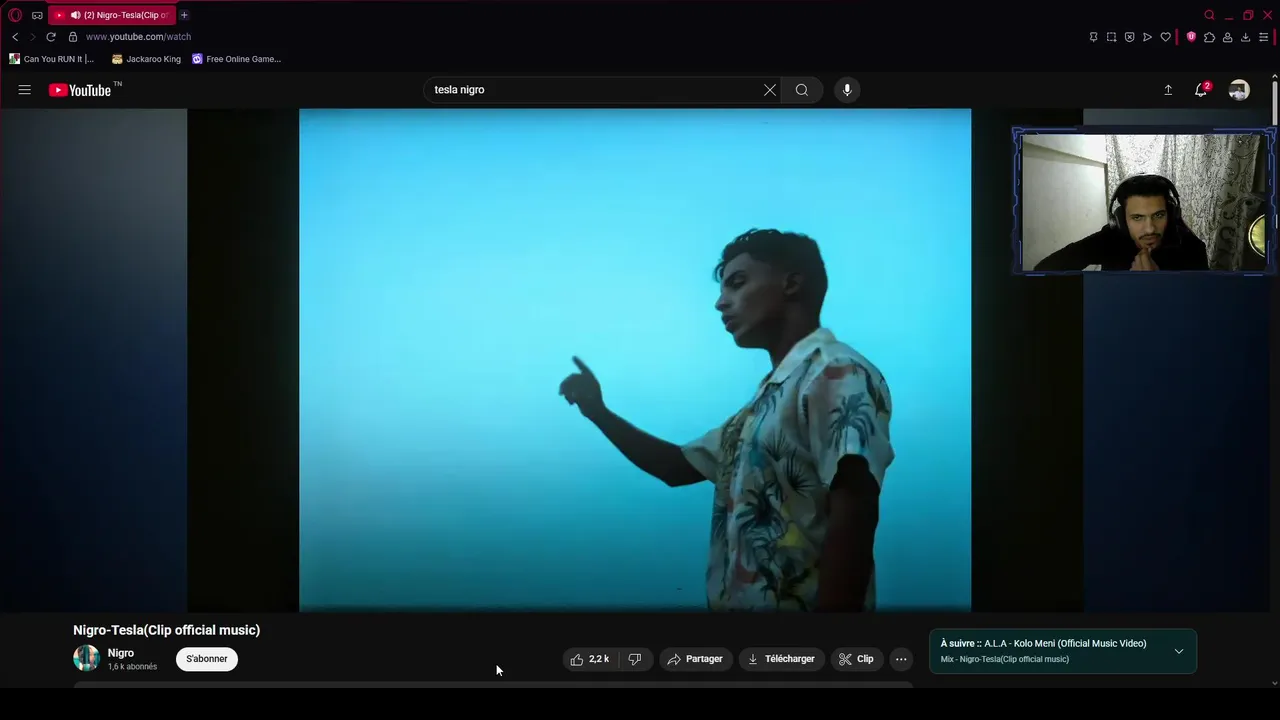View site security lock info
Viewport: 1280px width, 720px height.
(x=73, y=37)
